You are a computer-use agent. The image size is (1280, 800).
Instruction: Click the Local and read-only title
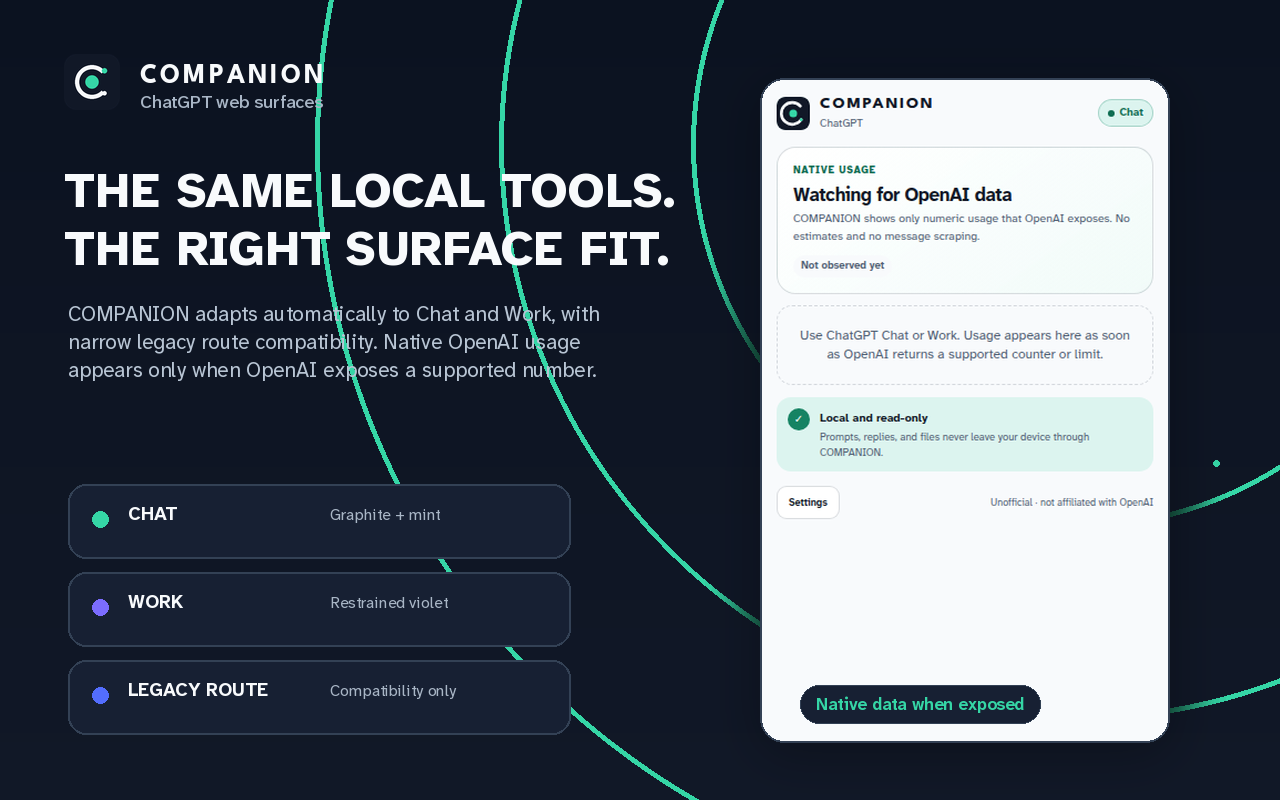click(x=874, y=418)
